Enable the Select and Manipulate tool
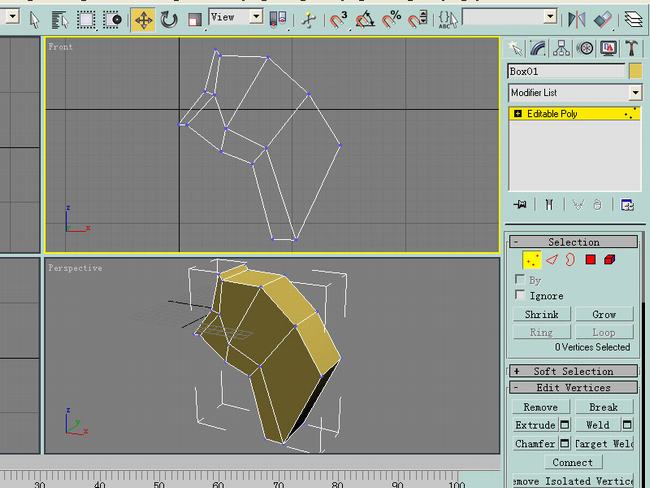This screenshot has height=488, width=650. 308,19
